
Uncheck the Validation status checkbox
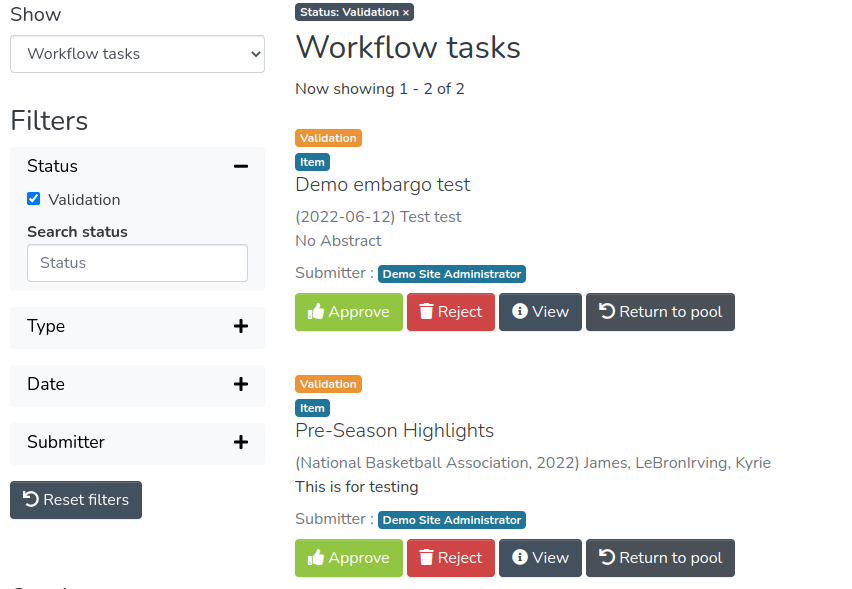point(34,199)
